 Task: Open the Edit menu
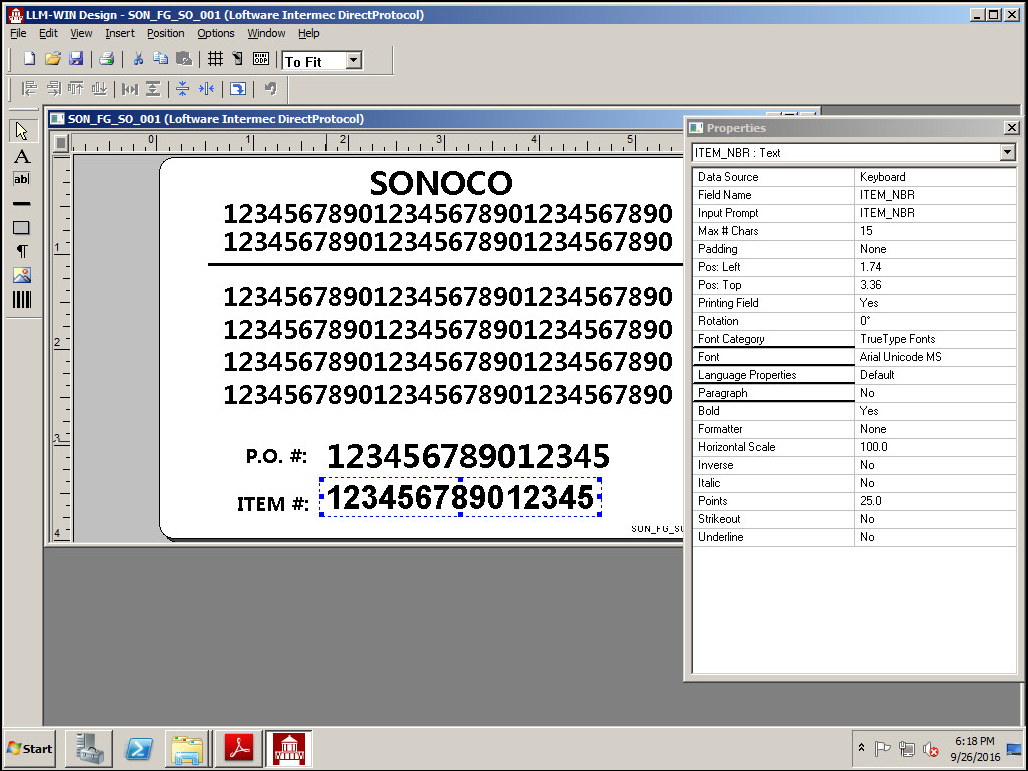(48, 33)
